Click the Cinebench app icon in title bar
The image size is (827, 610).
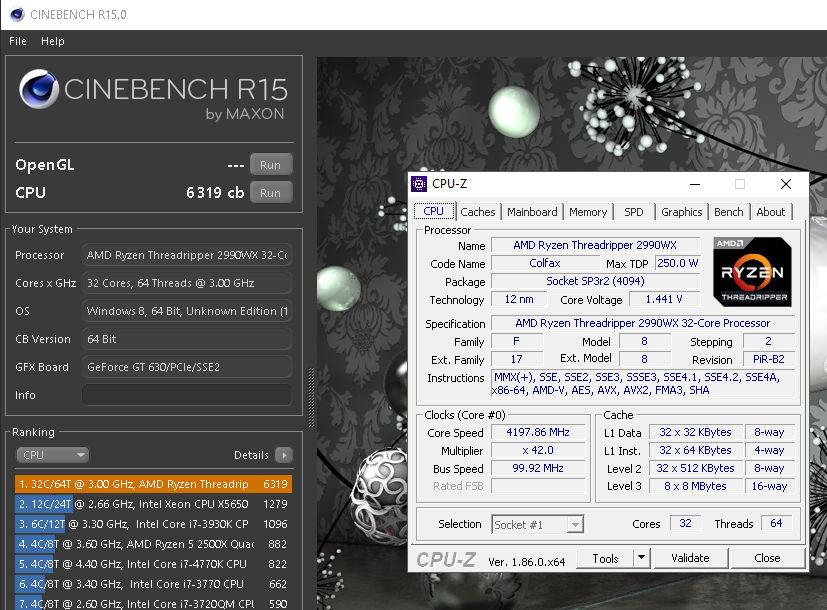pos(17,14)
